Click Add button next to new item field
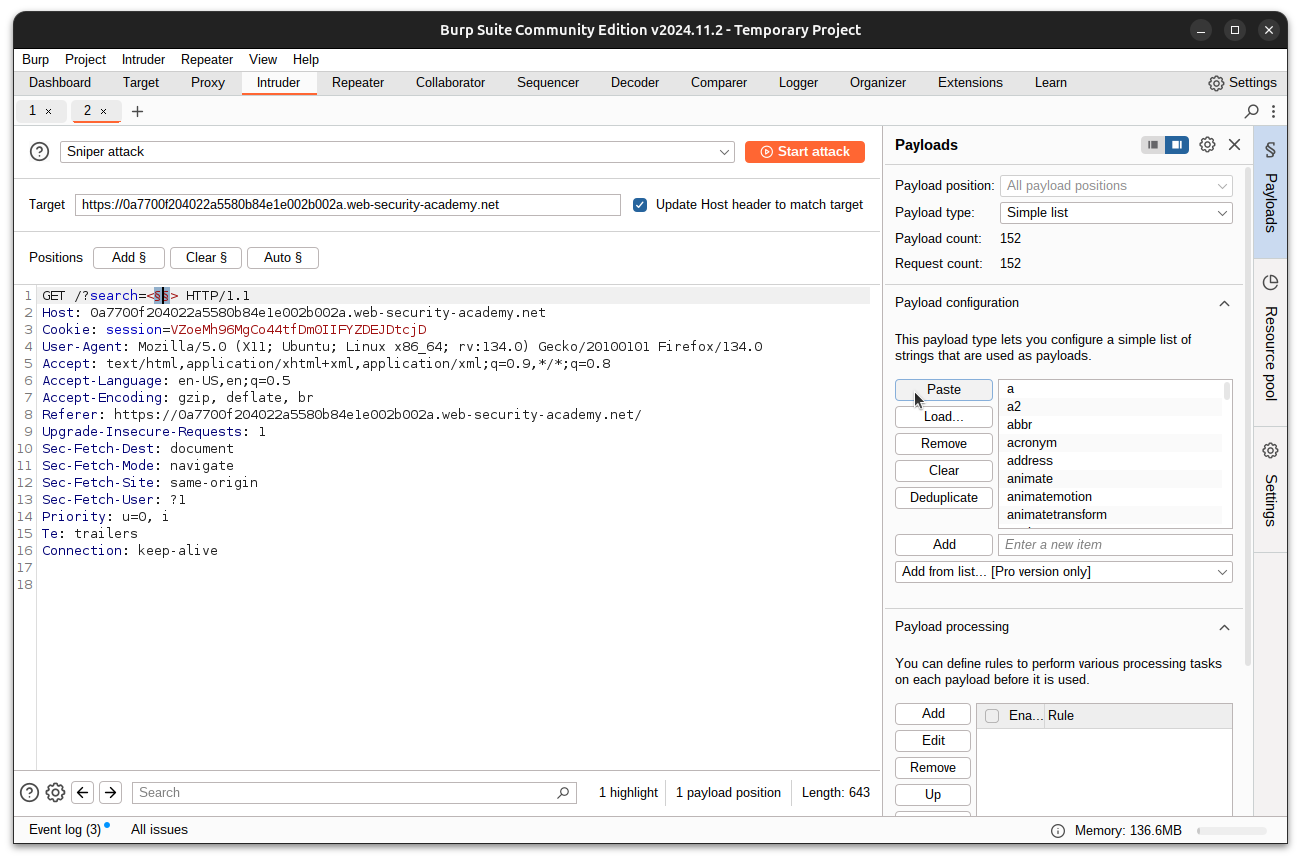 click(944, 545)
